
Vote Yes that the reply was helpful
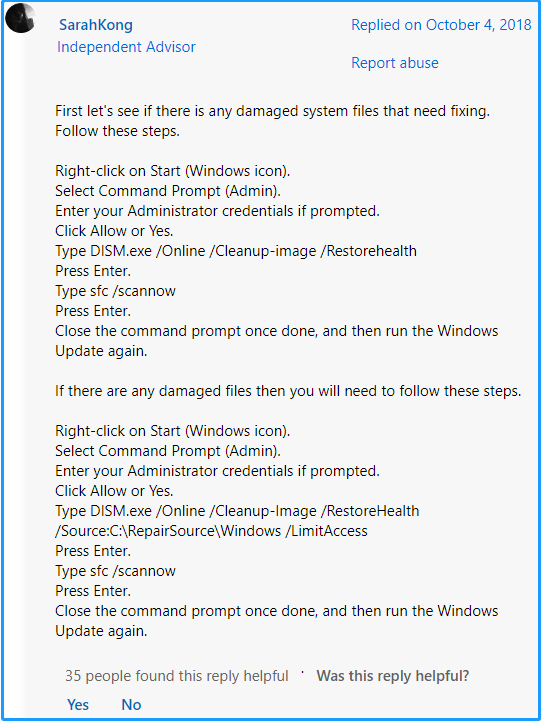pos(78,705)
